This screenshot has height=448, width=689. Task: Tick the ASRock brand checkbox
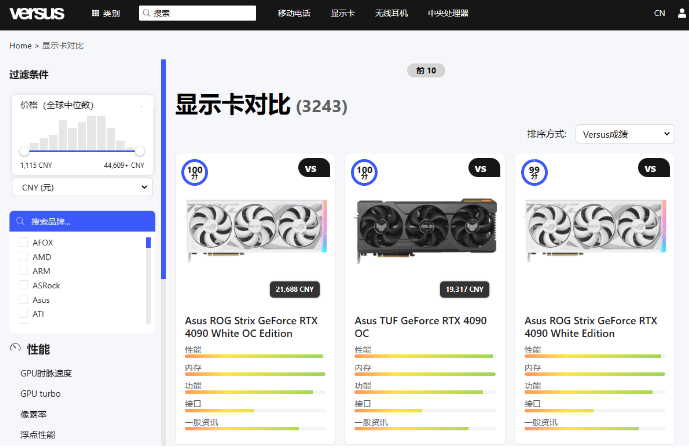[23, 285]
